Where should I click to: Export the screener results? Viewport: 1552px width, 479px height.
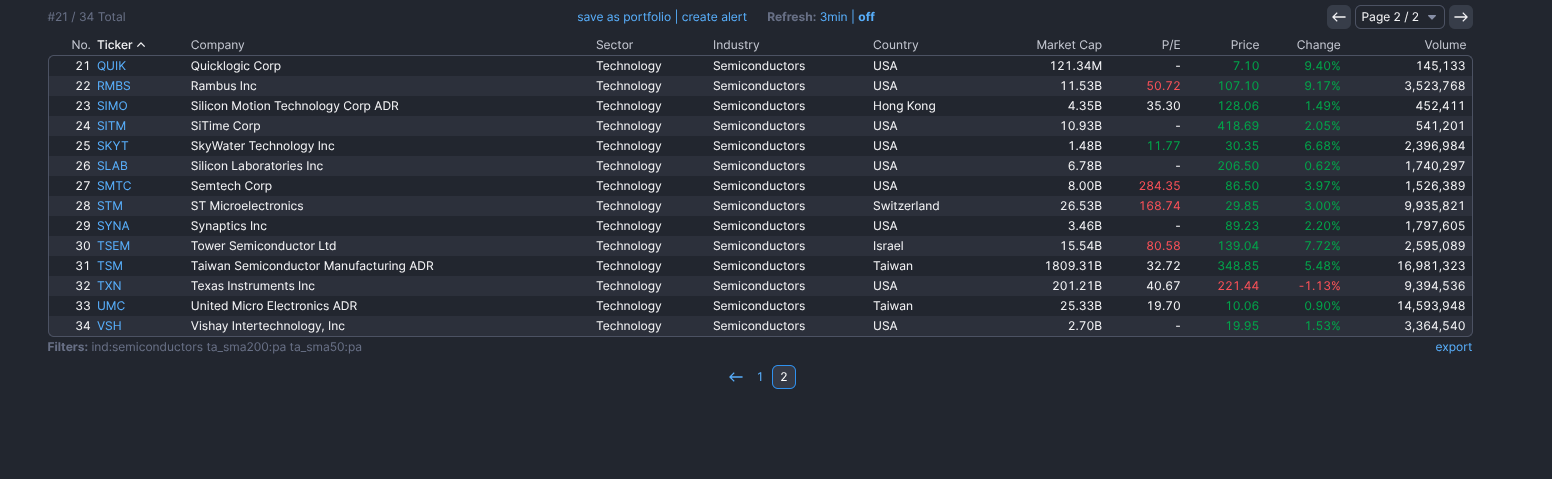1453,347
